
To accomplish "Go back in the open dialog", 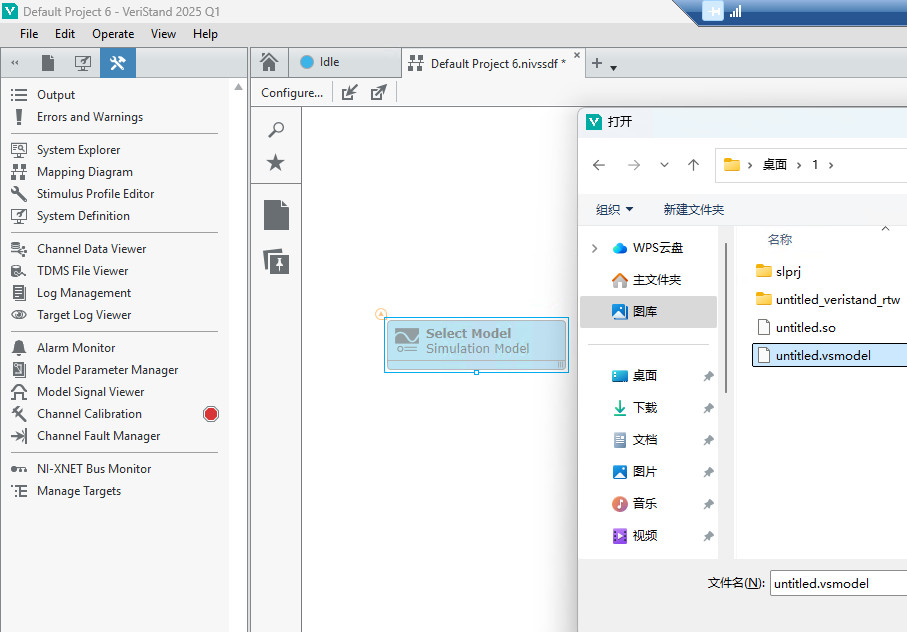I will tap(599, 165).
